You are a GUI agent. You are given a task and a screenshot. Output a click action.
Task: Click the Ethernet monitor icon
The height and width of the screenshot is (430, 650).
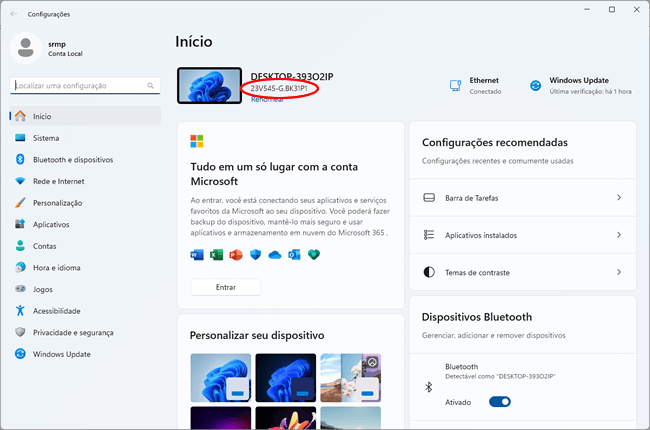click(455, 85)
